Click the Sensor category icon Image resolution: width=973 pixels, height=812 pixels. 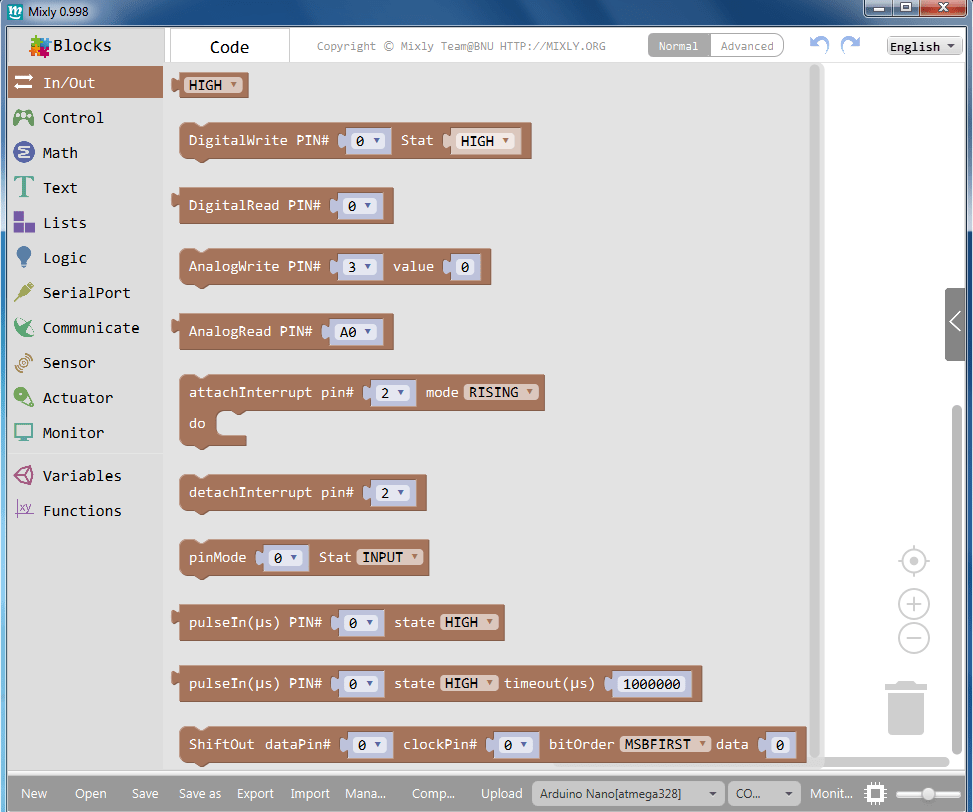click(x=24, y=362)
